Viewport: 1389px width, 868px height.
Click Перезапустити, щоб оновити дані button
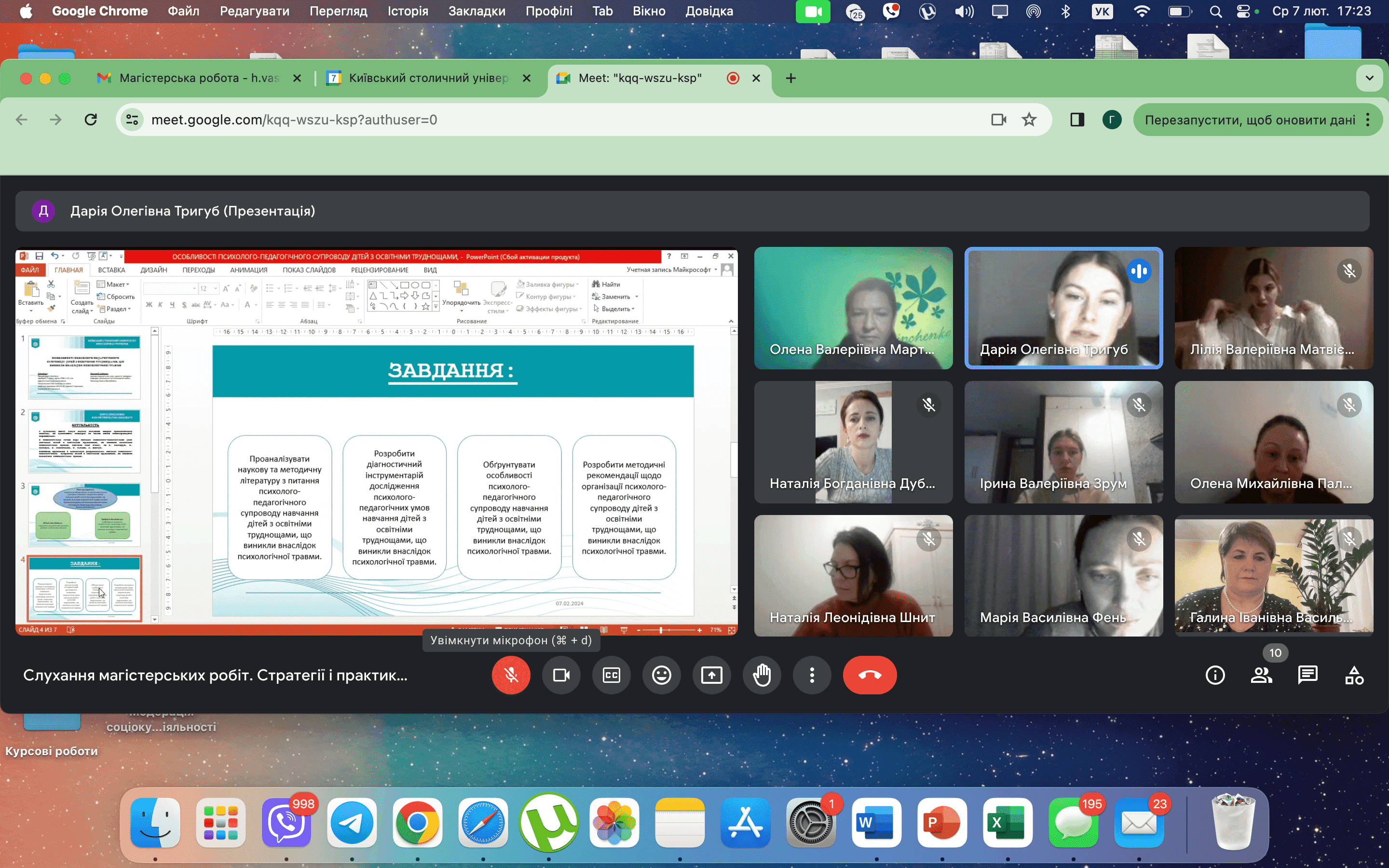[1249, 120]
